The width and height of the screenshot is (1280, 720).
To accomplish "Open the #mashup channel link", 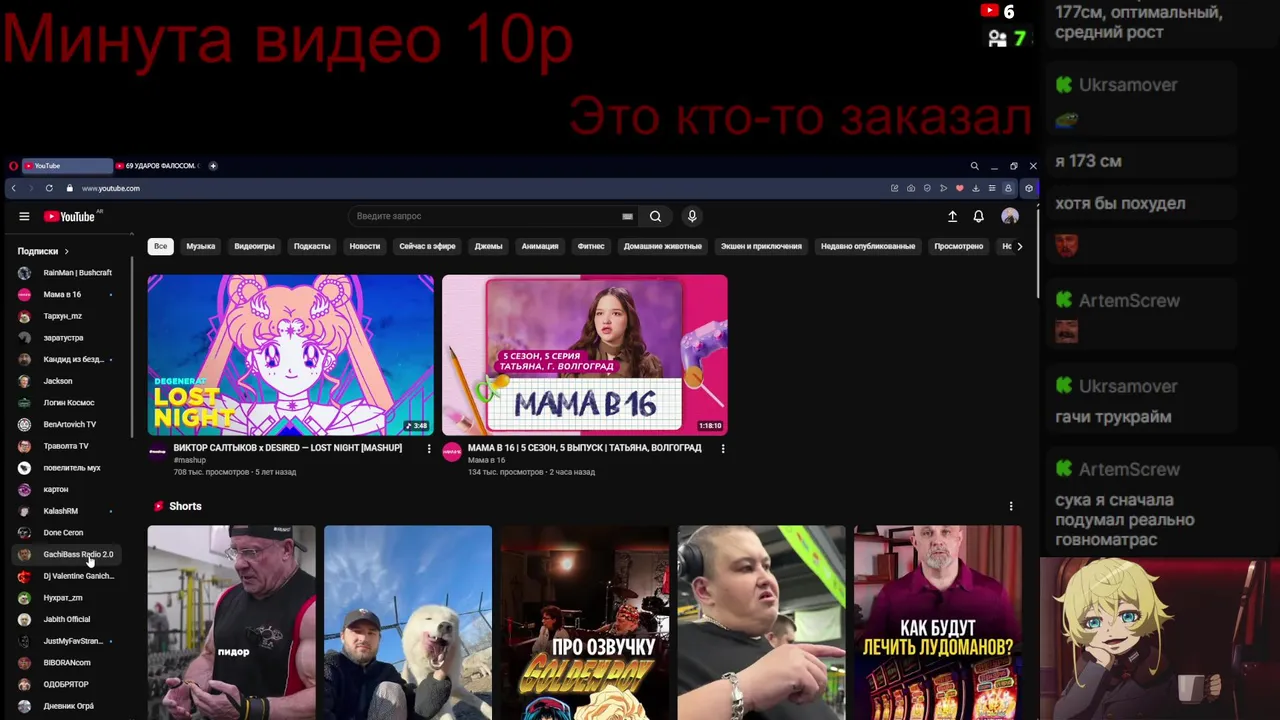I will 189,460.
